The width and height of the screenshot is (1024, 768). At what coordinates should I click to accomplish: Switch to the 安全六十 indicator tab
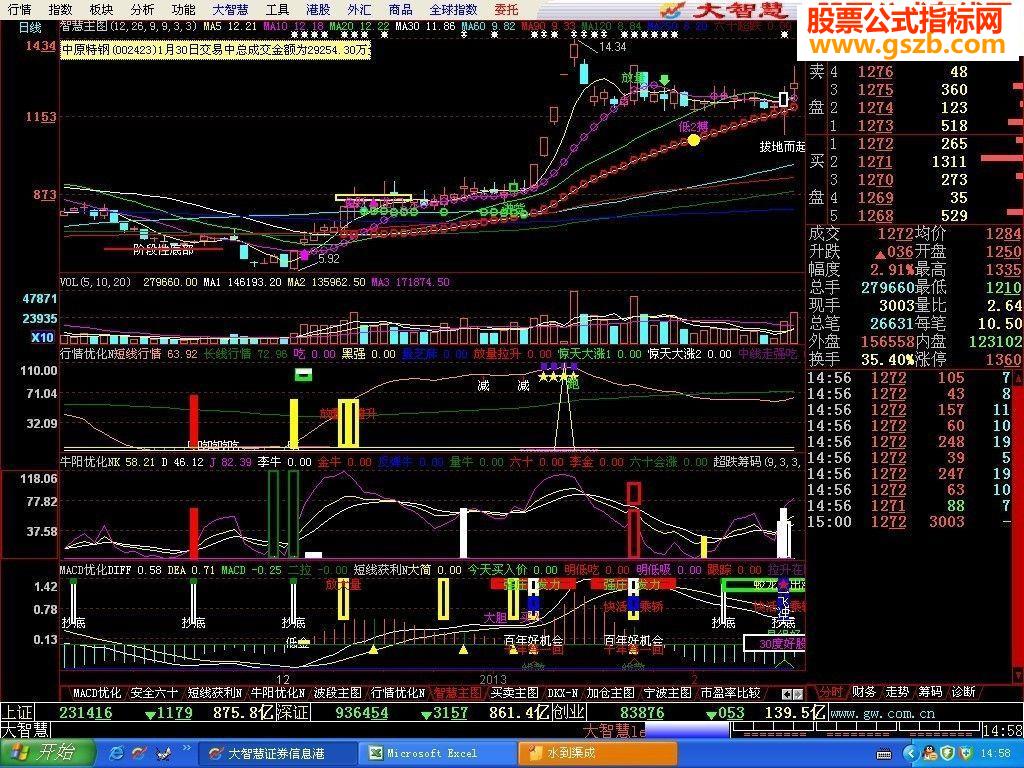154,692
